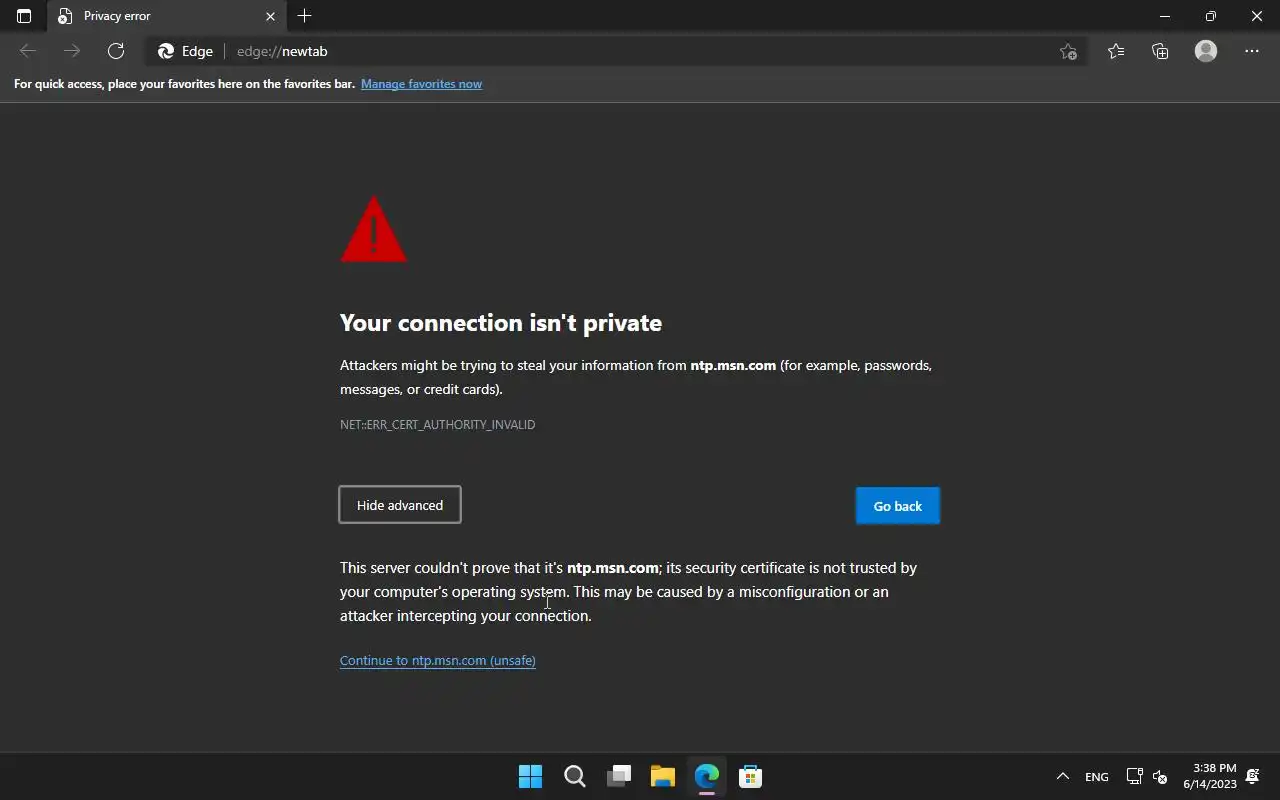Select the Privacy error tab
Screen dimensions: 1280x800
[x=167, y=16]
